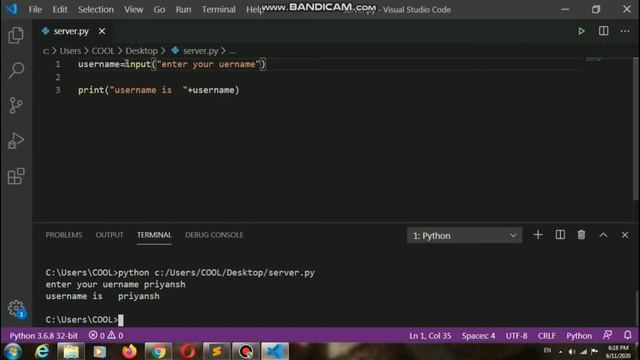Open the Selection menu
Viewport: 640px width, 360px height.
coord(96,9)
